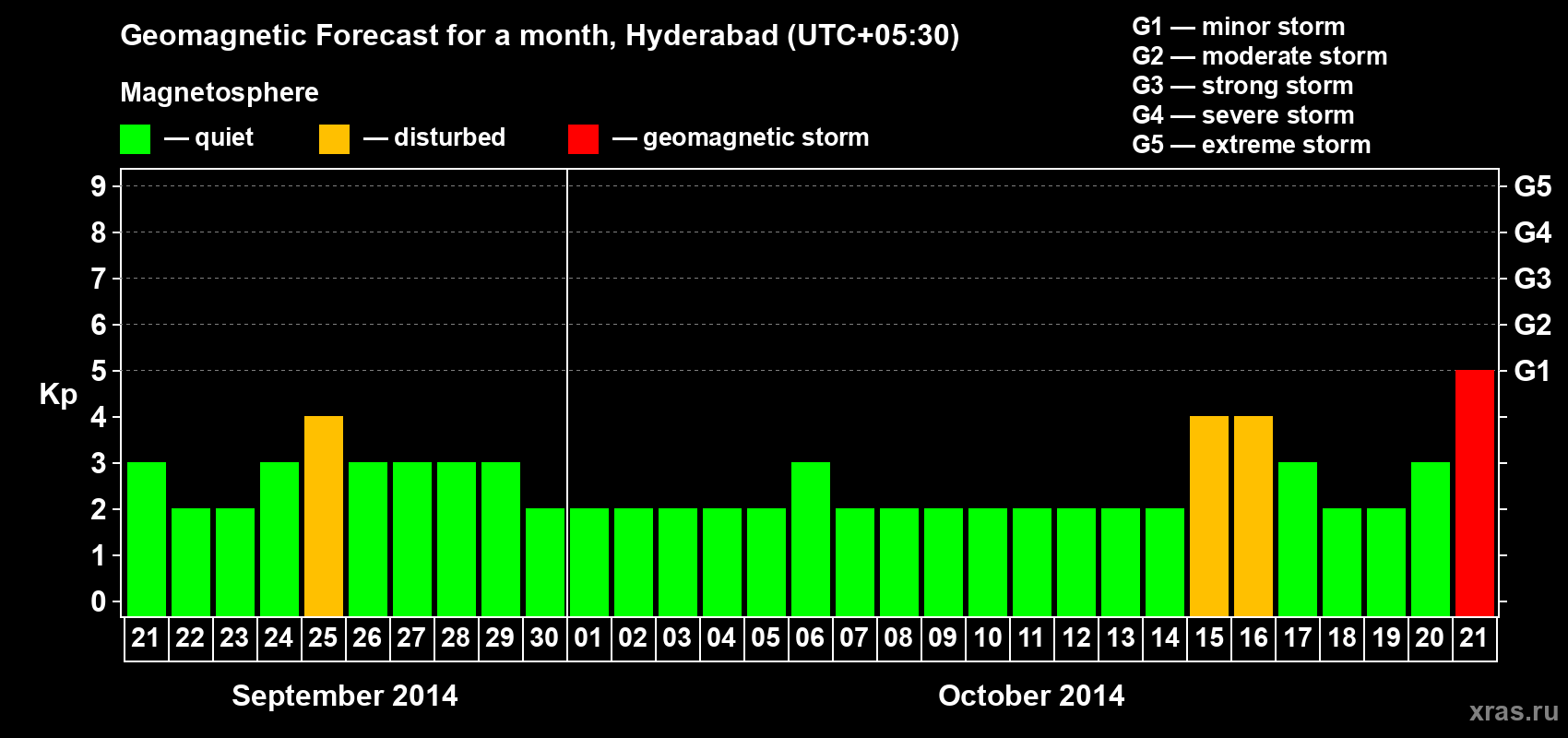Screen dimensions: 1568x738
Task: Select the green September 21 bar
Action: coord(146,539)
